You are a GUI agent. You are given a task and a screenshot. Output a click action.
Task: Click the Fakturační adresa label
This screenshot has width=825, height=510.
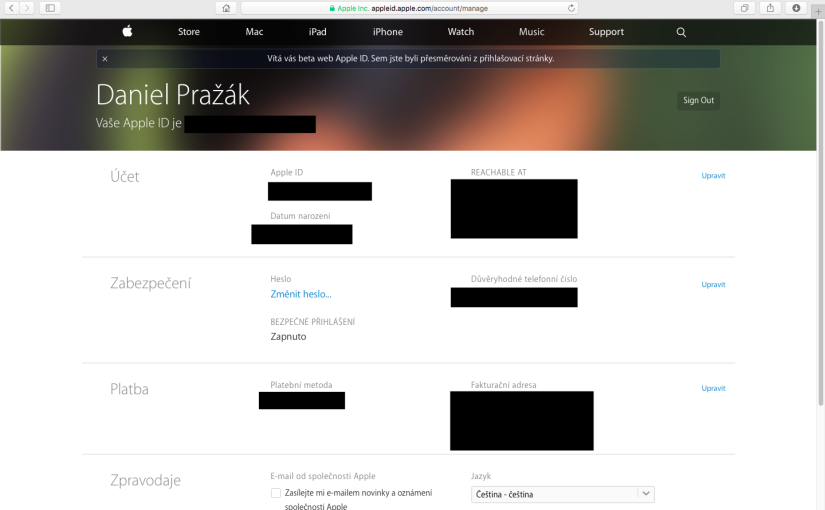[504, 385]
